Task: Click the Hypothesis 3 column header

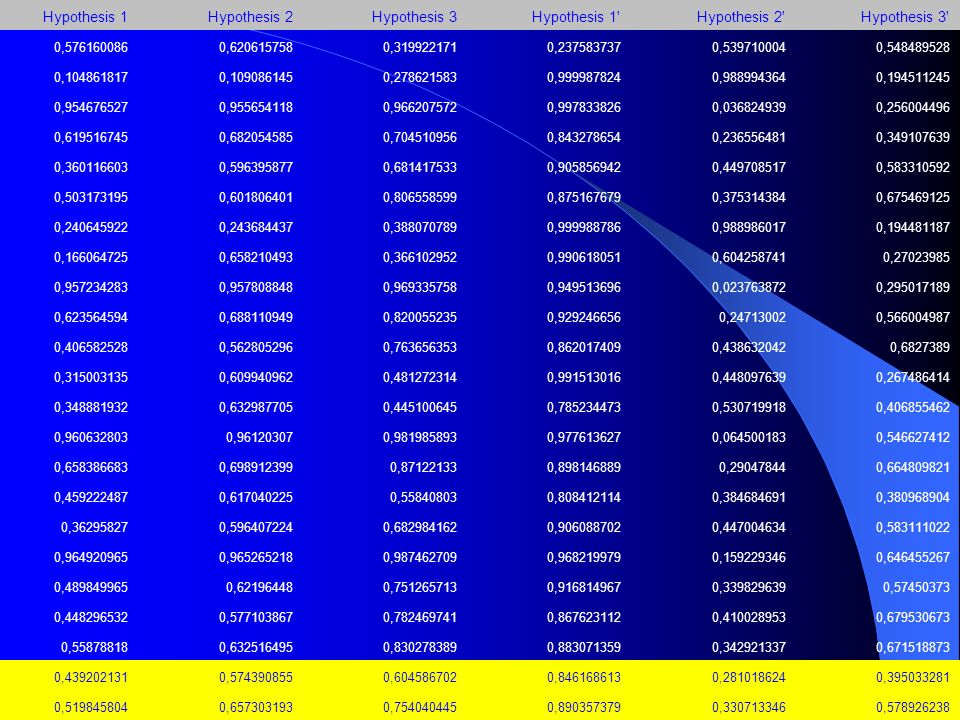Action: pos(414,17)
